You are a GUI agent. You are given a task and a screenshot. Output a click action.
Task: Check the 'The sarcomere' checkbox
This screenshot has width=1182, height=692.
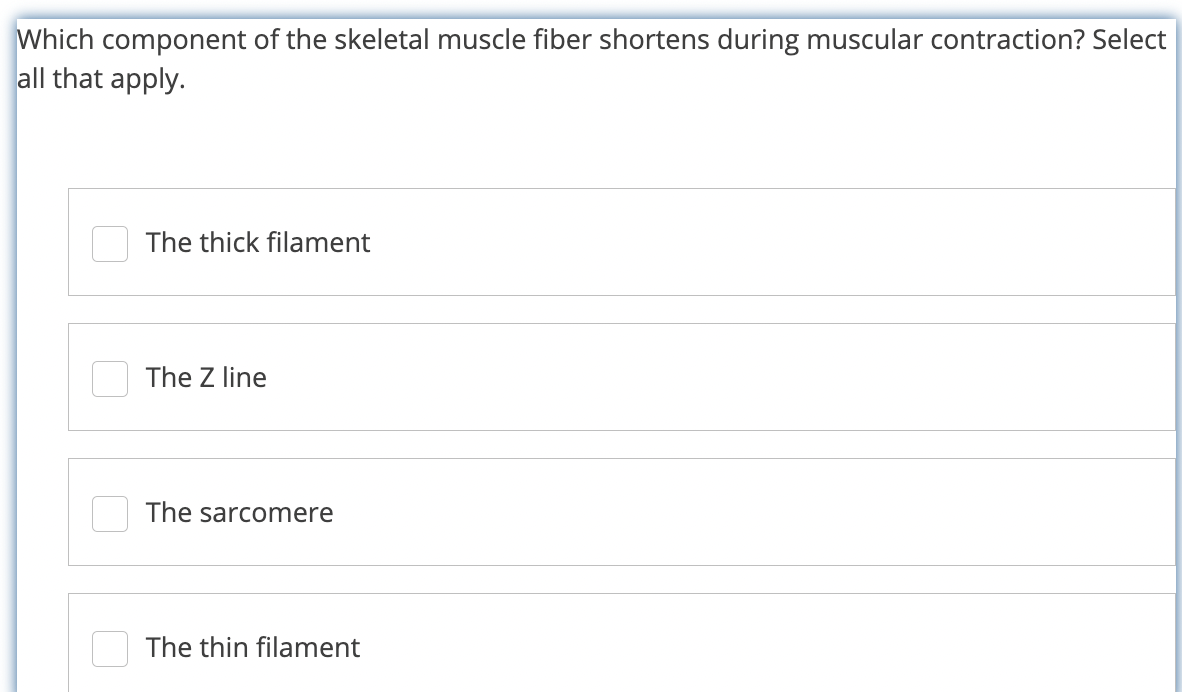click(x=110, y=513)
